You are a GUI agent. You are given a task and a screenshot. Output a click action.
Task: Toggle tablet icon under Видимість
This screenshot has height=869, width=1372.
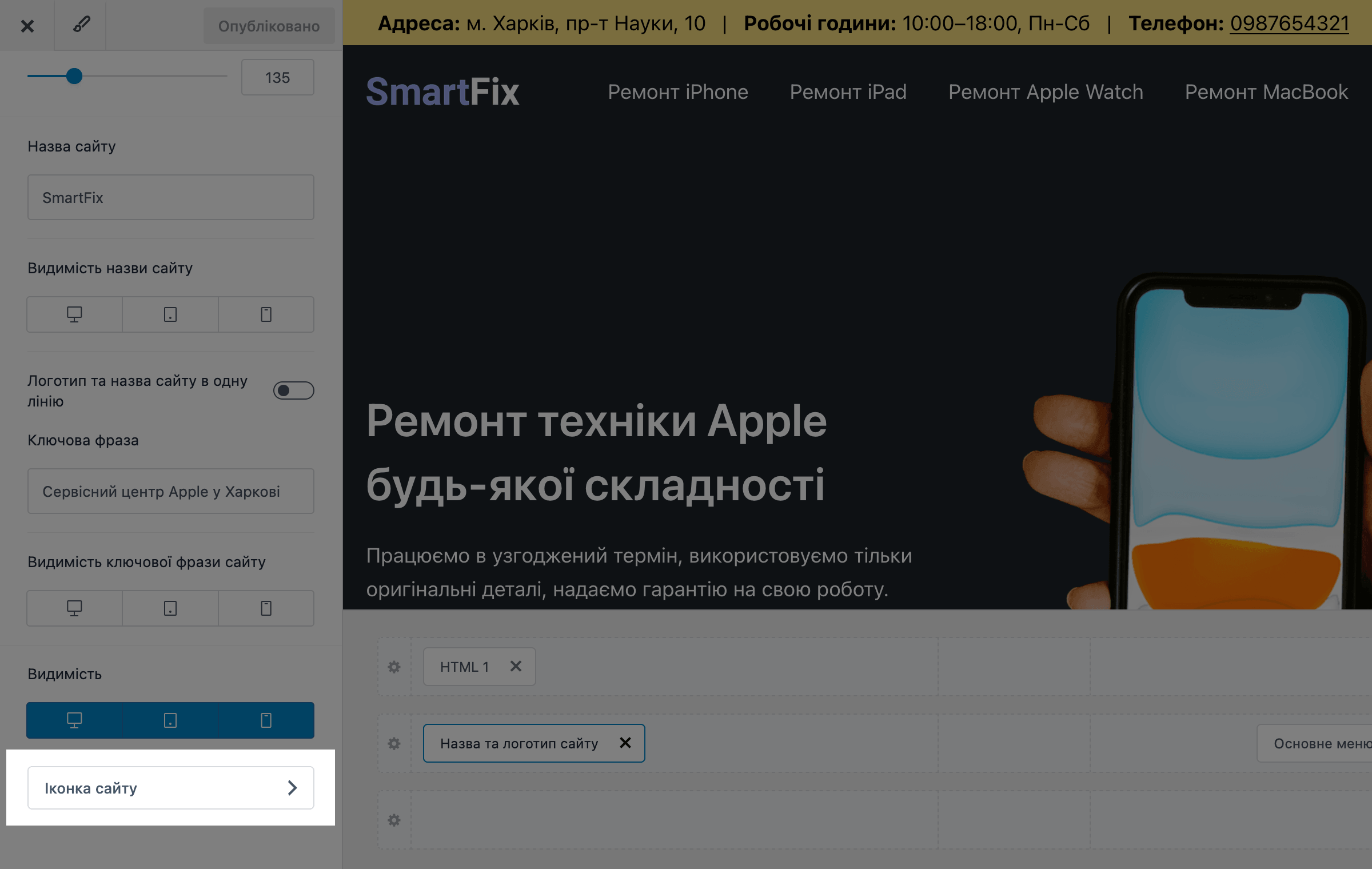point(170,720)
